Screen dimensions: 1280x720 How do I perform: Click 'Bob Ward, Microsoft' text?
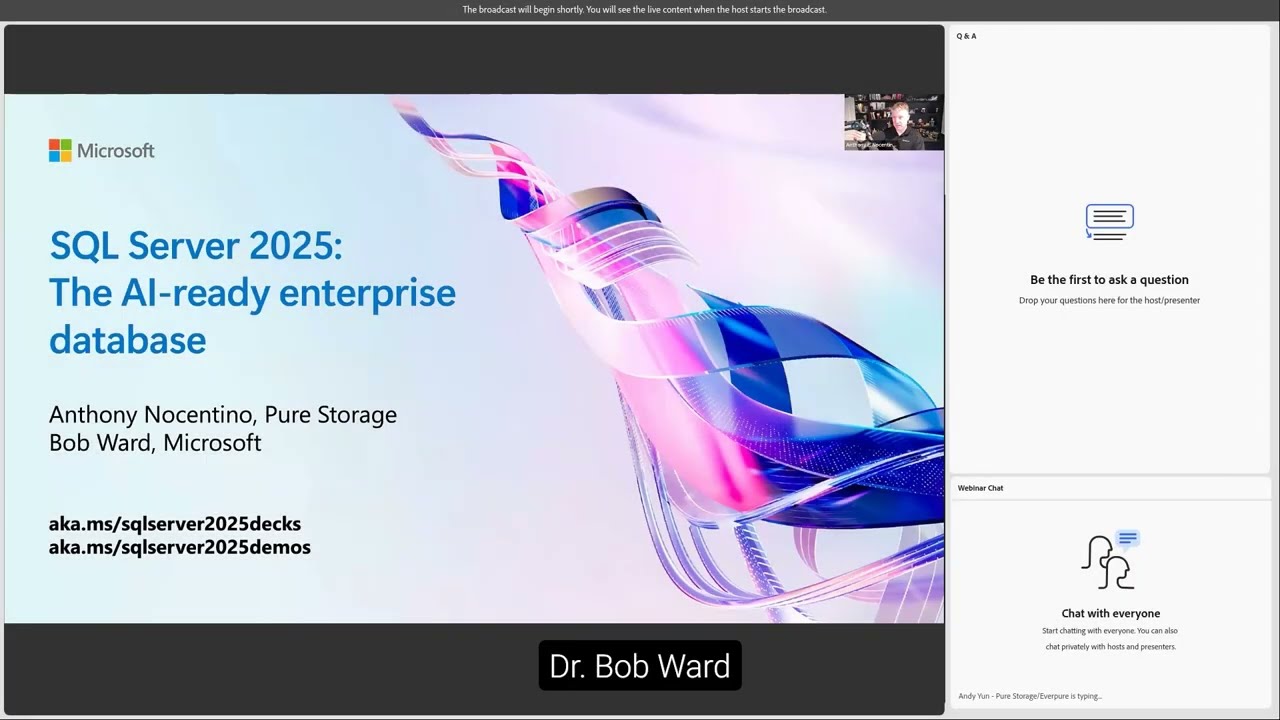point(155,442)
